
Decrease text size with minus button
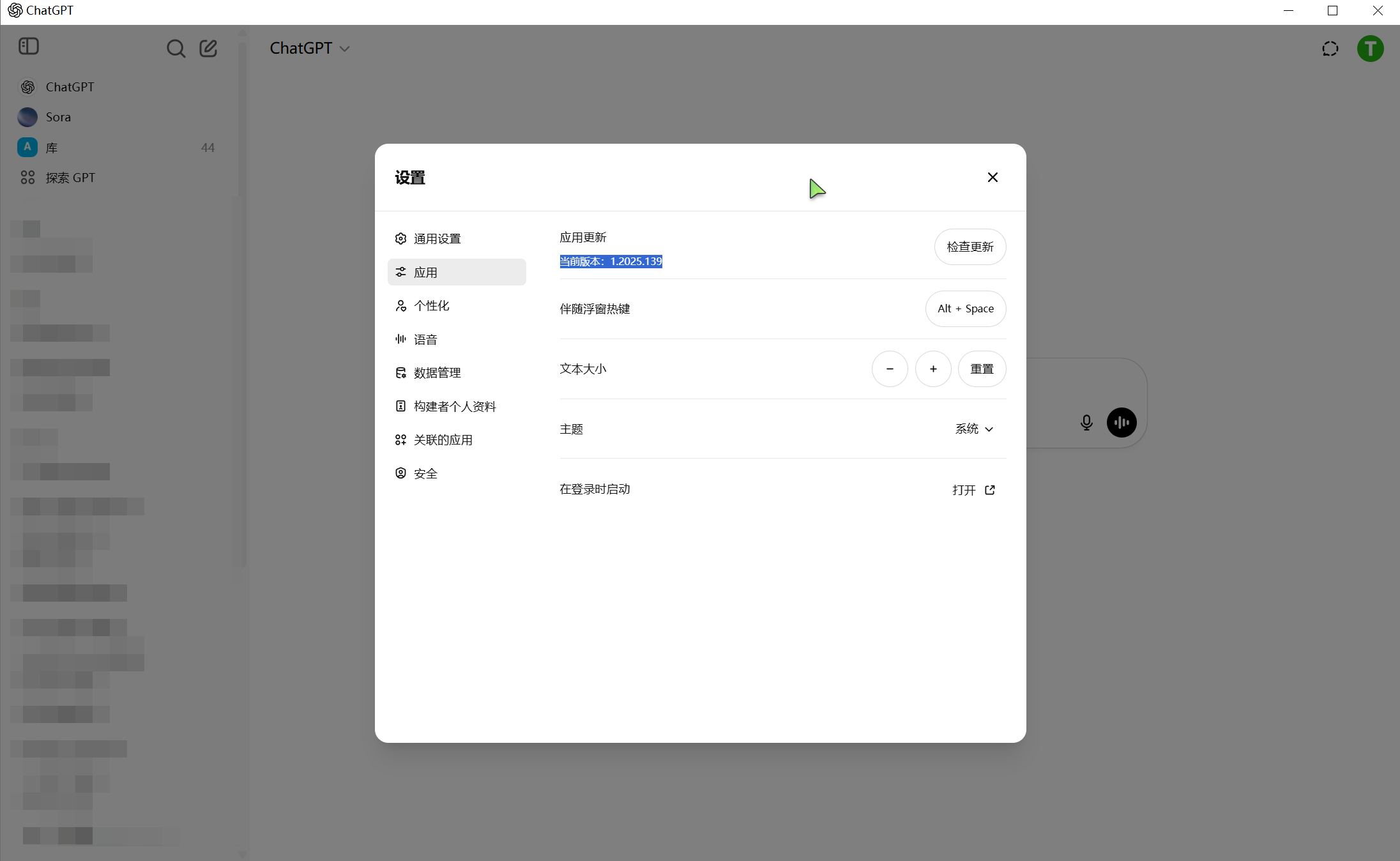coord(889,369)
